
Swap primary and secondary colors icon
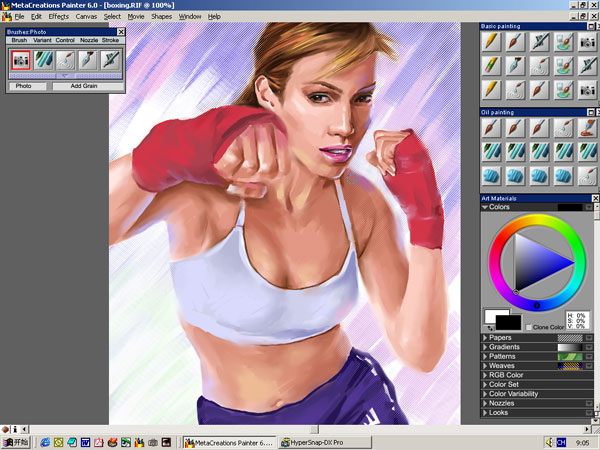point(491,327)
